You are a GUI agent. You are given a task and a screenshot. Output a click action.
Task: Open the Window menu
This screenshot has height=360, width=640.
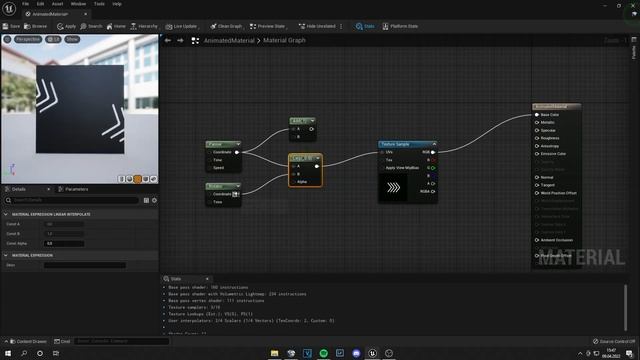78,4
